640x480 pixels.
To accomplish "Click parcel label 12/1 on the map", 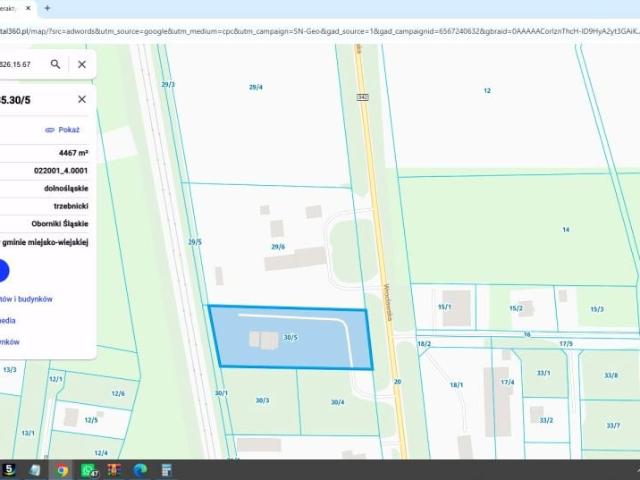I will pyautogui.click(x=56, y=379).
